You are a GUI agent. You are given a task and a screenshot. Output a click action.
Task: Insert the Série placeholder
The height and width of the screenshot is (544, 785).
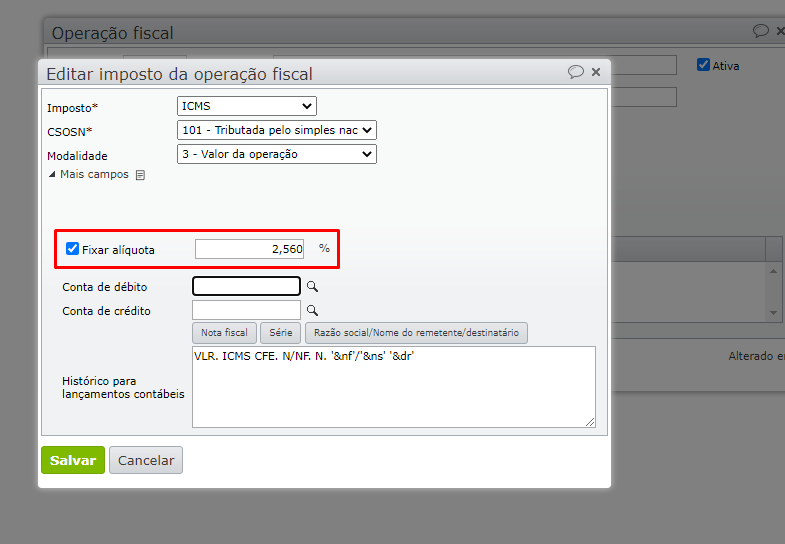(280, 333)
